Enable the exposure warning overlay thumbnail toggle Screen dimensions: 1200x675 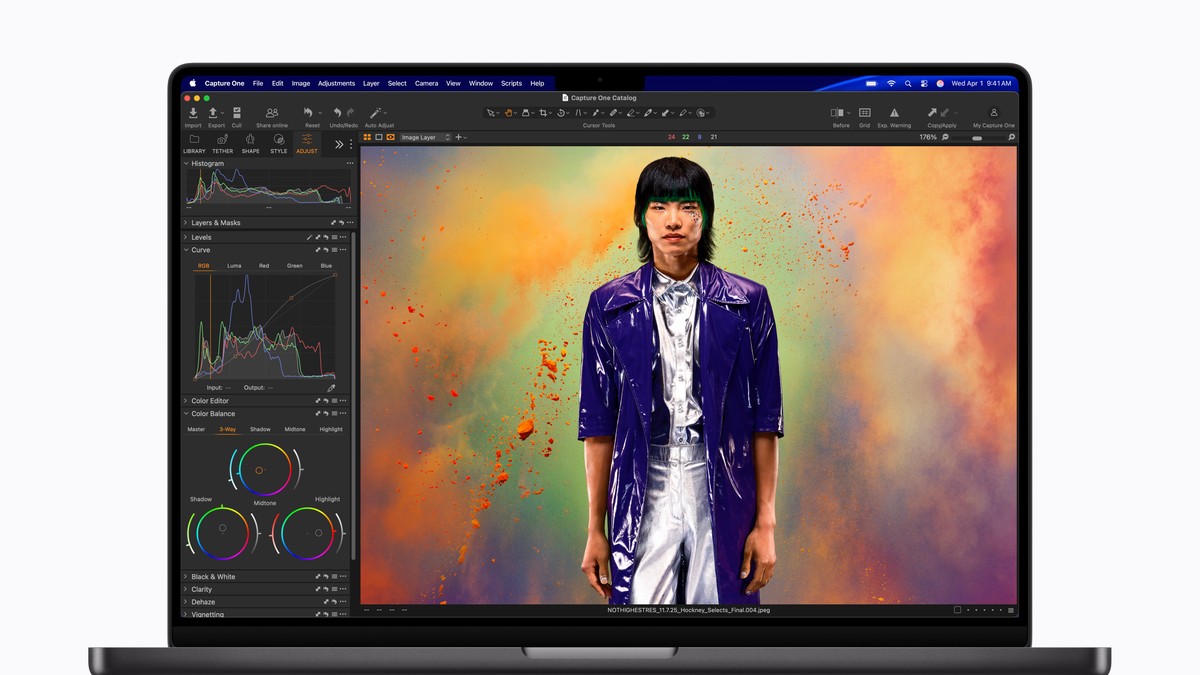point(389,137)
